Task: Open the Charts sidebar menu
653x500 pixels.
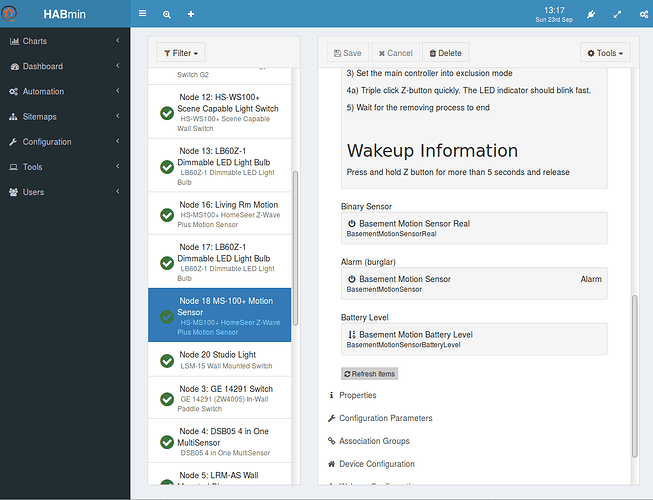Action: 65,41
